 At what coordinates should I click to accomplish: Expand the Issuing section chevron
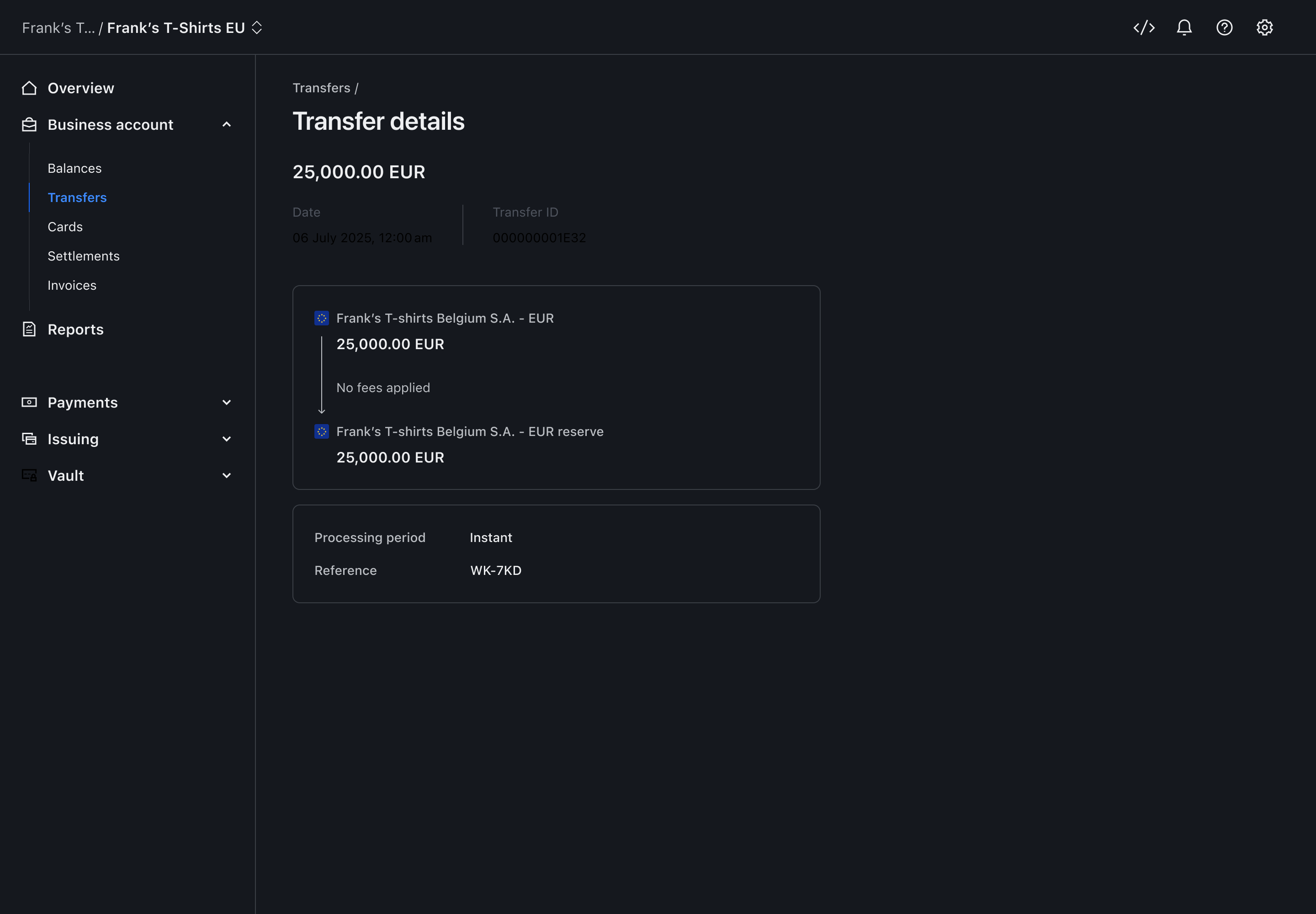click(227, 439)
